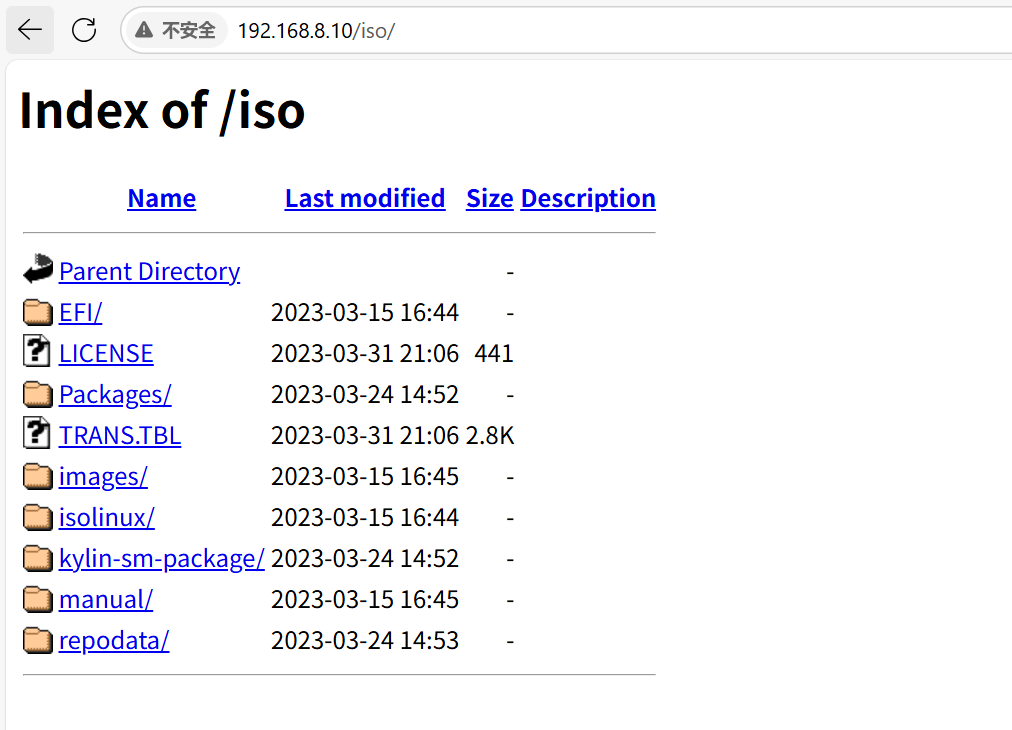Screen dimensions: 1012x730
Task: Sort listing by Last modified header
Action: [365, 198]
